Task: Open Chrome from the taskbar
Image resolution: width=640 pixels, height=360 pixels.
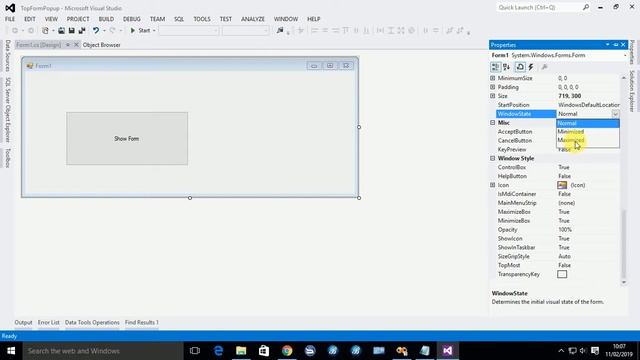Action: [287, 351]
